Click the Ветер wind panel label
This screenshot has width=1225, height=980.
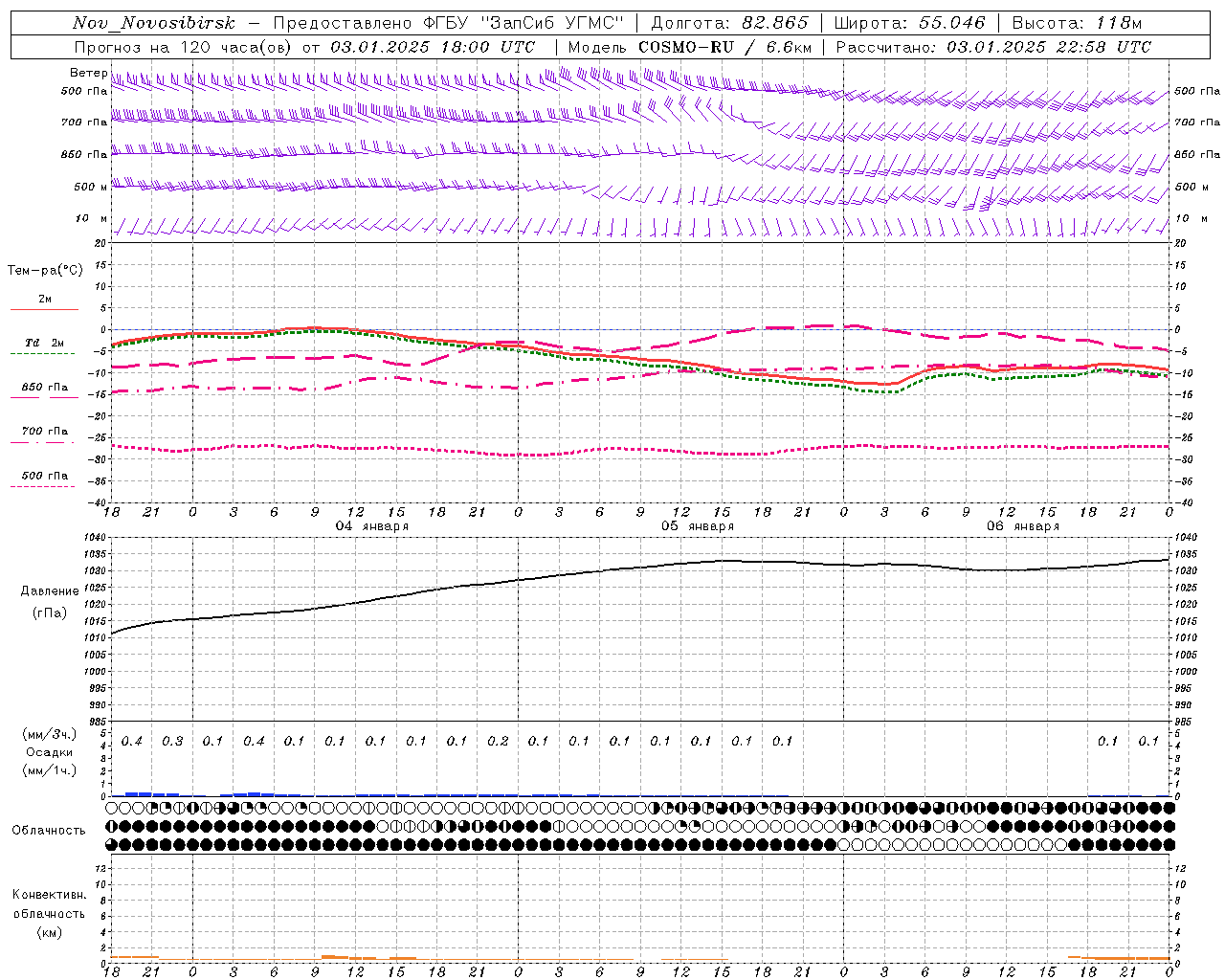pyautogui.click(x=89, y=73)
